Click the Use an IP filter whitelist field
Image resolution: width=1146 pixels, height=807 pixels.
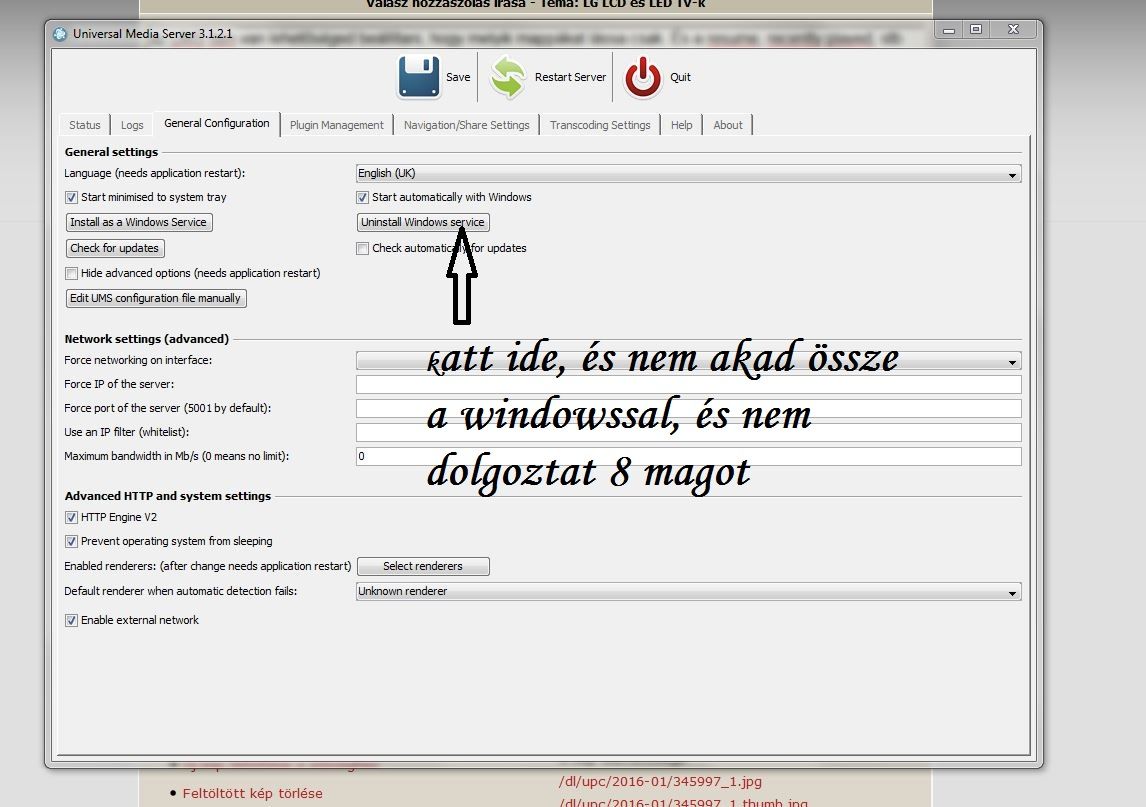coord(688,433)
